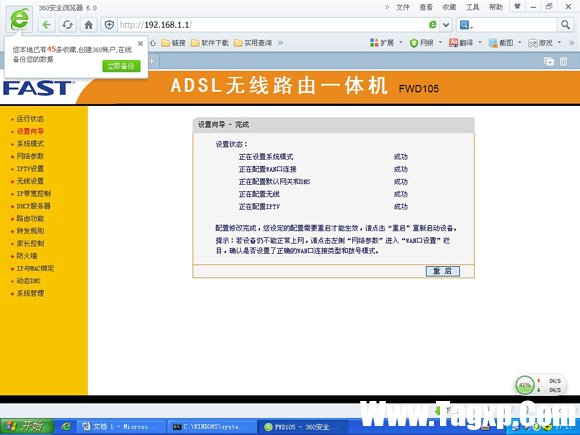Click the taskbar quick launch browser icon
The height and width of the screenshot is (435, 580).
tap(66, 426)
